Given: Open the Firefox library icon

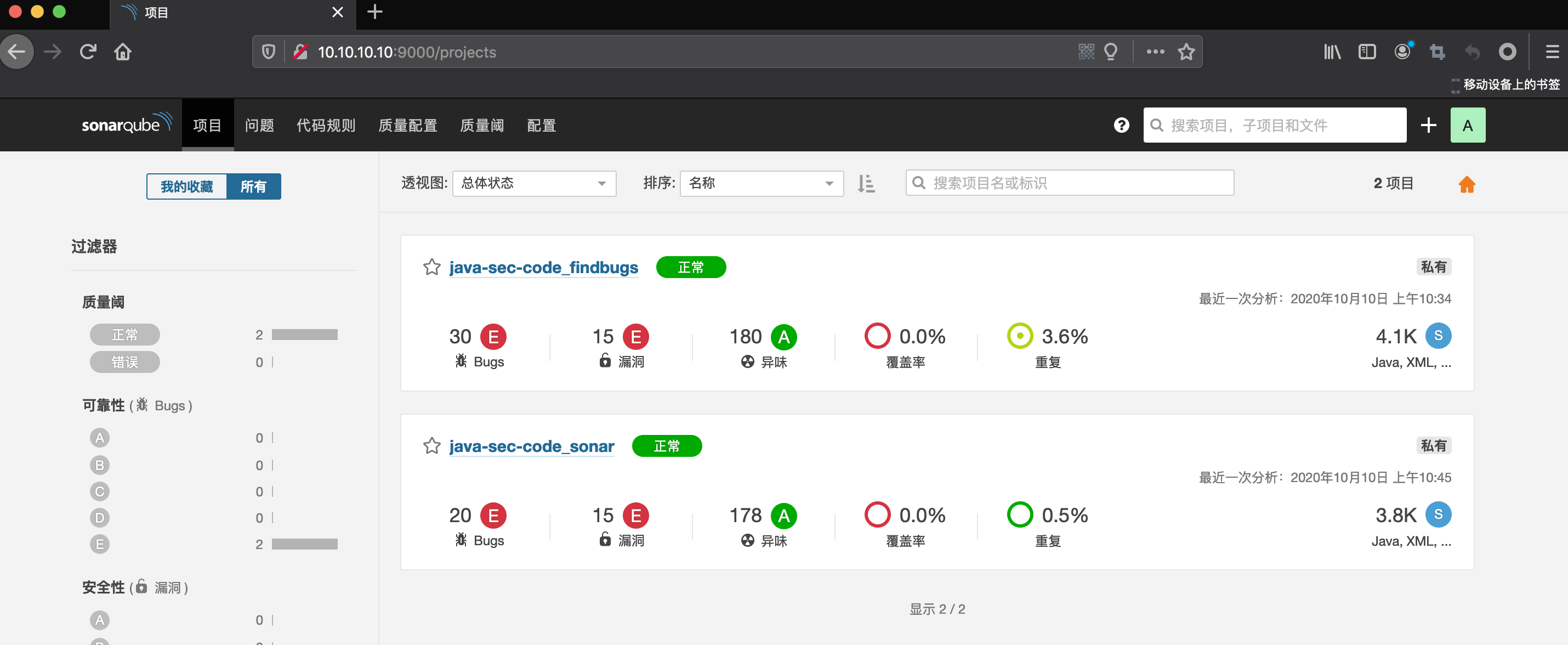Looking at the screenshot, I should (x=1332, y=52).
